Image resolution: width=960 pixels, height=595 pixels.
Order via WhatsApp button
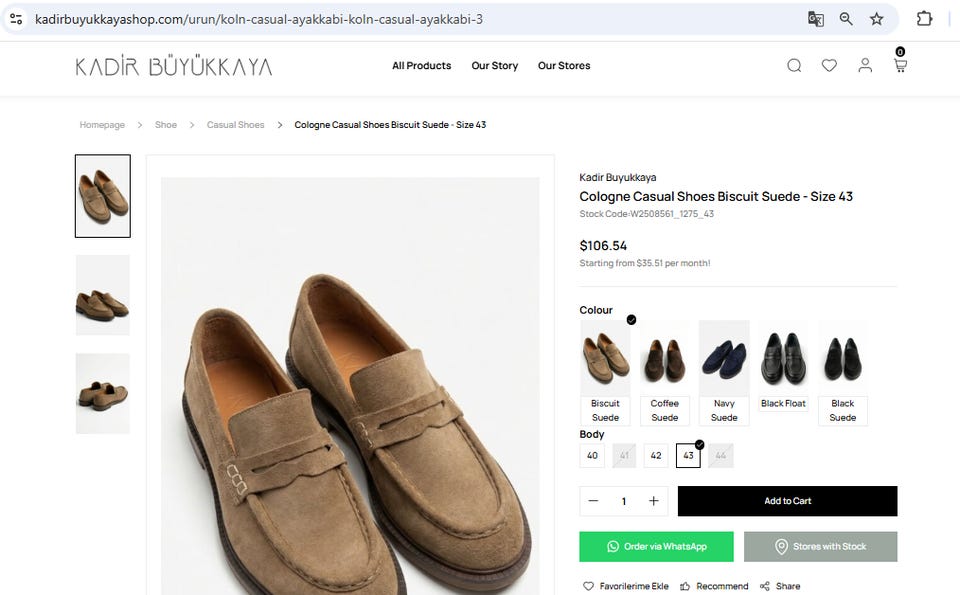(656, 547)
